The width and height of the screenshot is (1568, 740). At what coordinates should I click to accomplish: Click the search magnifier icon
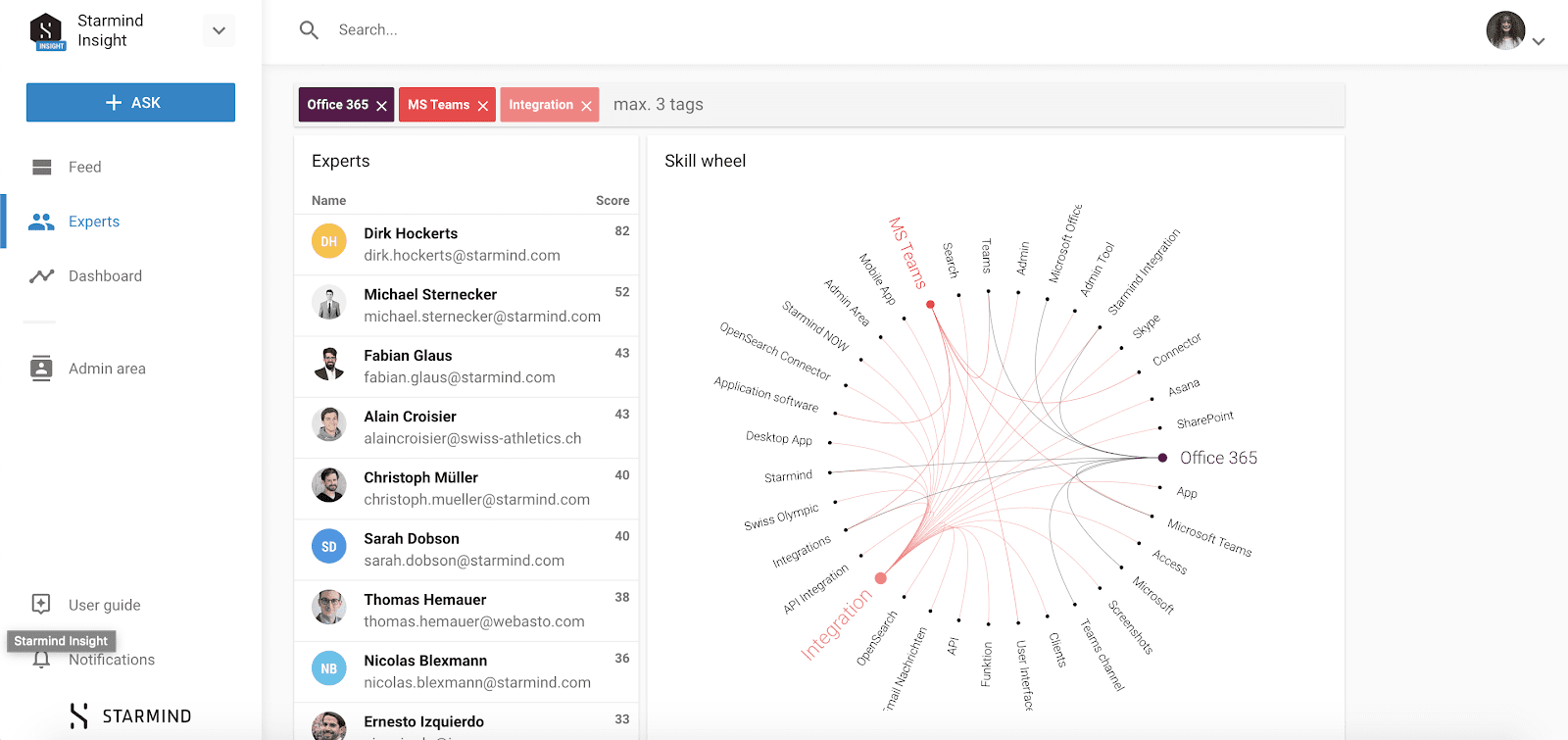[x=309, y=30]
